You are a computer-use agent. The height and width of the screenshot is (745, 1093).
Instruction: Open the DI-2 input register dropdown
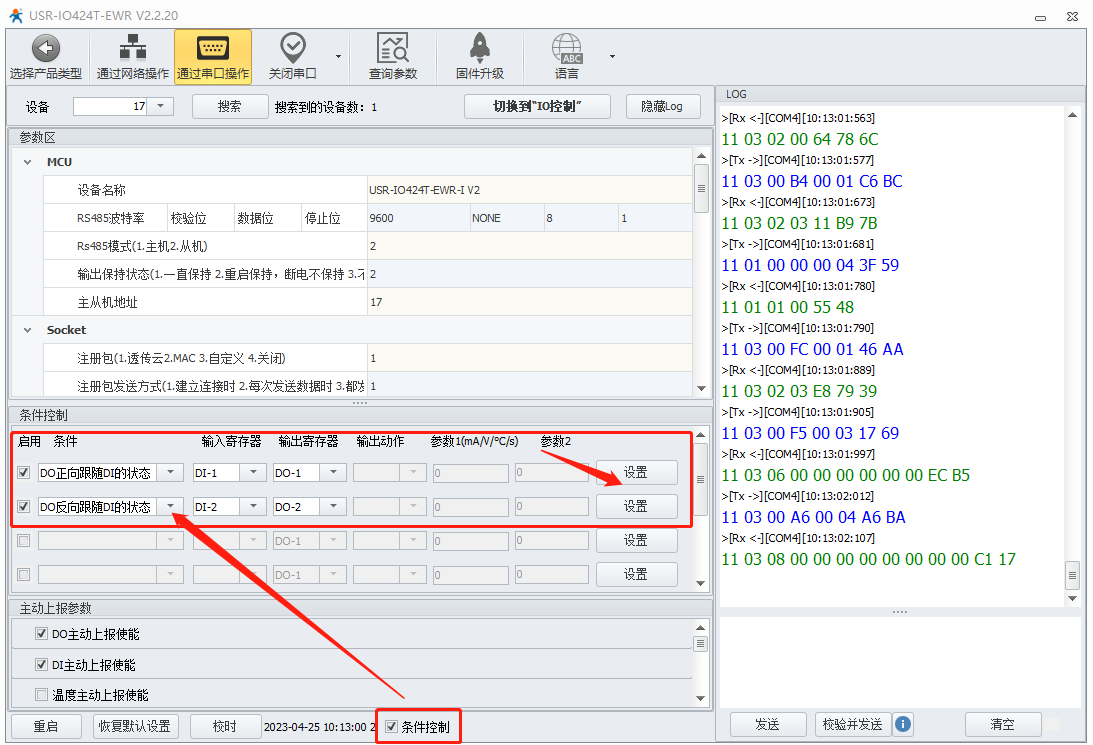pos(254,507)
